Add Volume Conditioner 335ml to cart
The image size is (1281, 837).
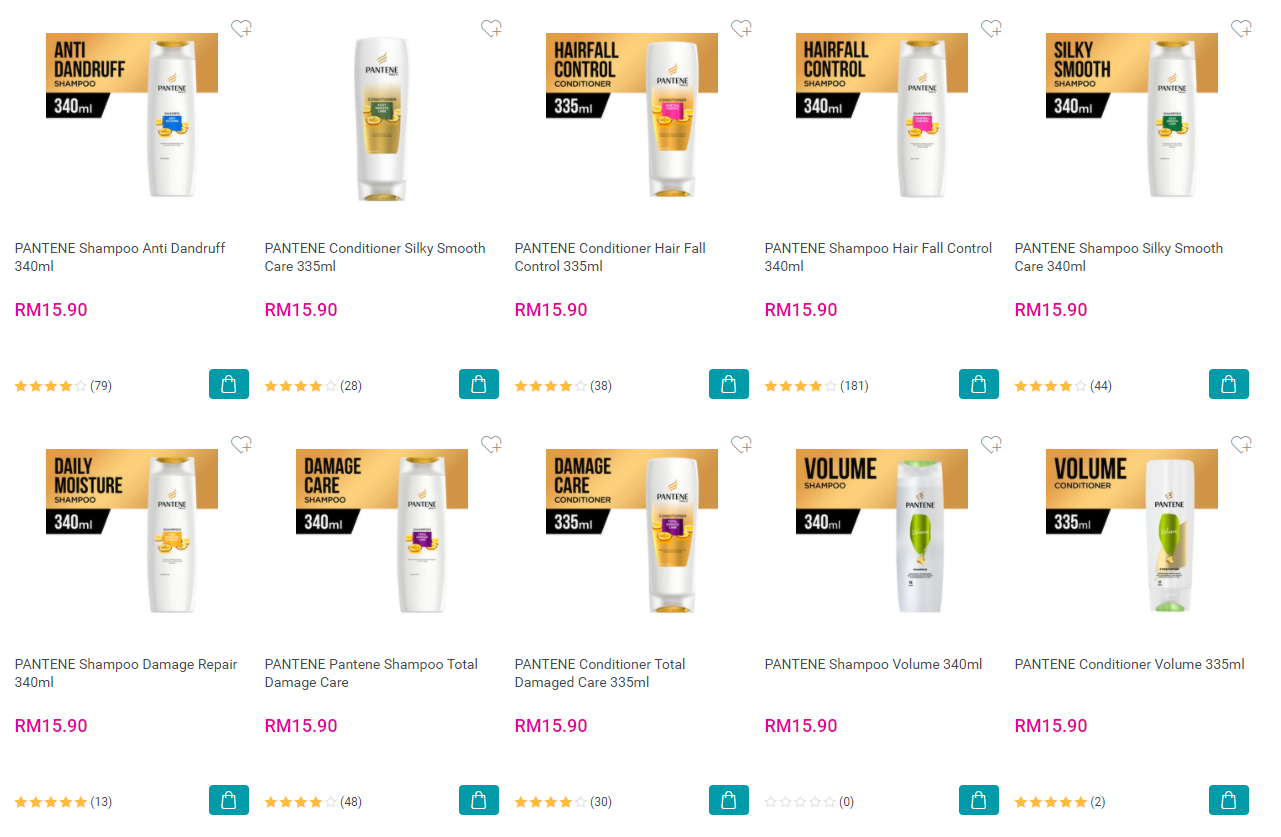pos(1229,800)
